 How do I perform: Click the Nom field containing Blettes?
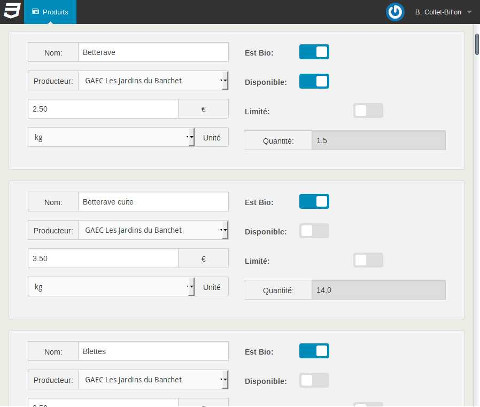pyautogui.click(x=153, y=351)
